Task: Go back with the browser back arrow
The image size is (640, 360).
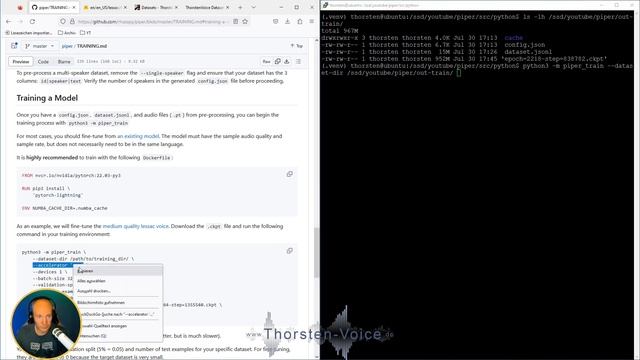Action: coord(9,21)
